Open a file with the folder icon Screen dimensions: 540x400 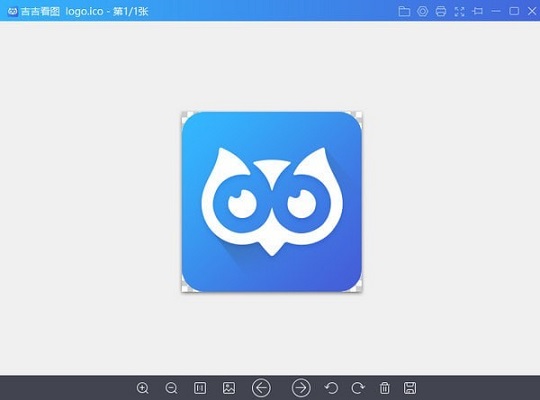pos(404,11)
